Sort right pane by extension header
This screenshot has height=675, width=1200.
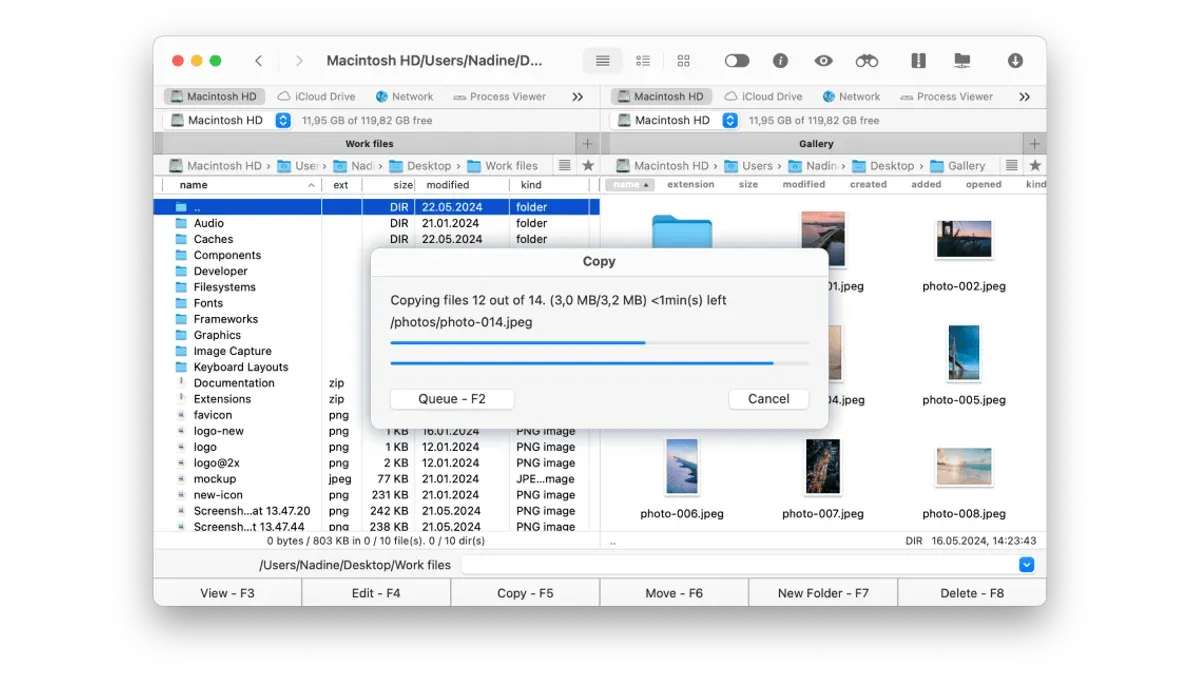click(x=691, y=185)
